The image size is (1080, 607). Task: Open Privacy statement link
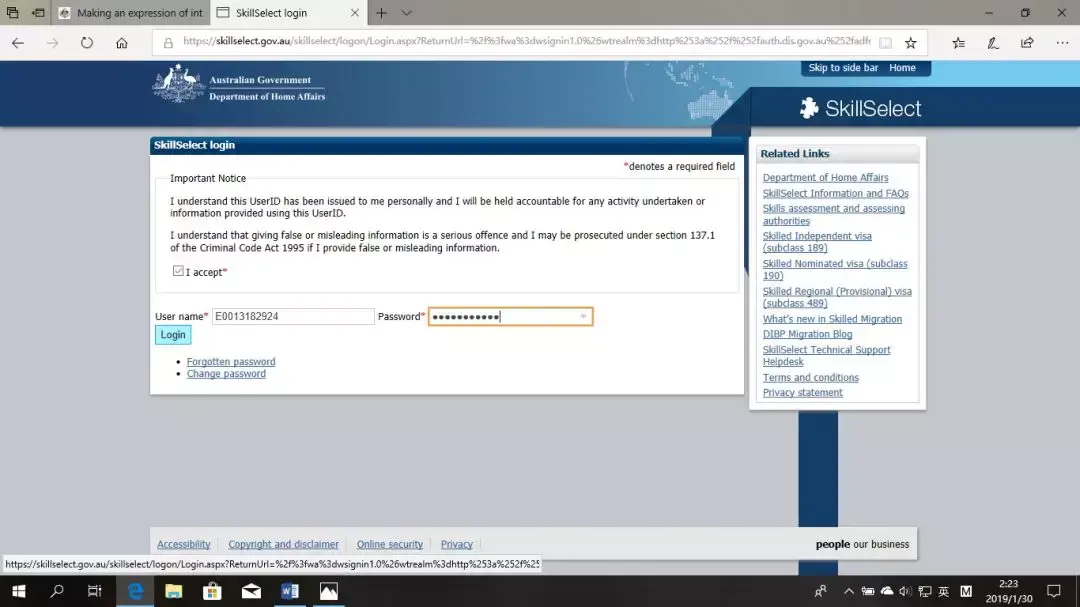point(802,392)
